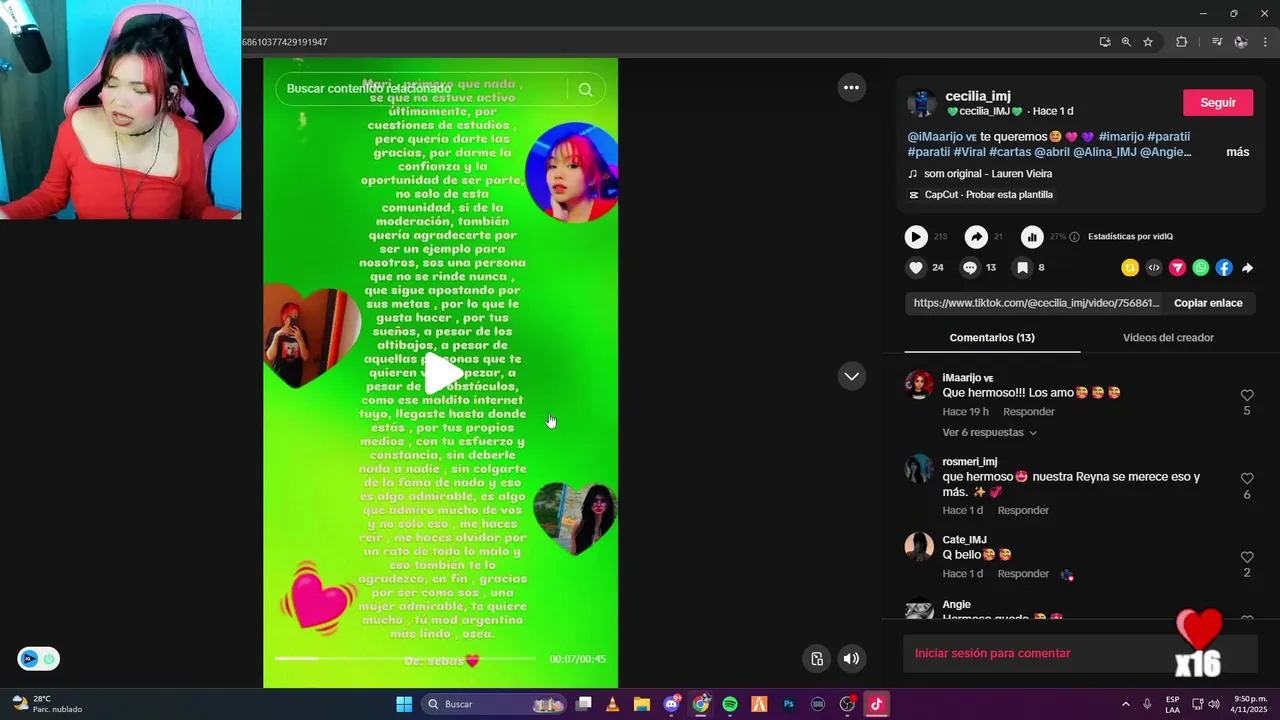Screen dimensions: 1280x720
Task: Open Chrome media controls icon
Action: 1217,42
